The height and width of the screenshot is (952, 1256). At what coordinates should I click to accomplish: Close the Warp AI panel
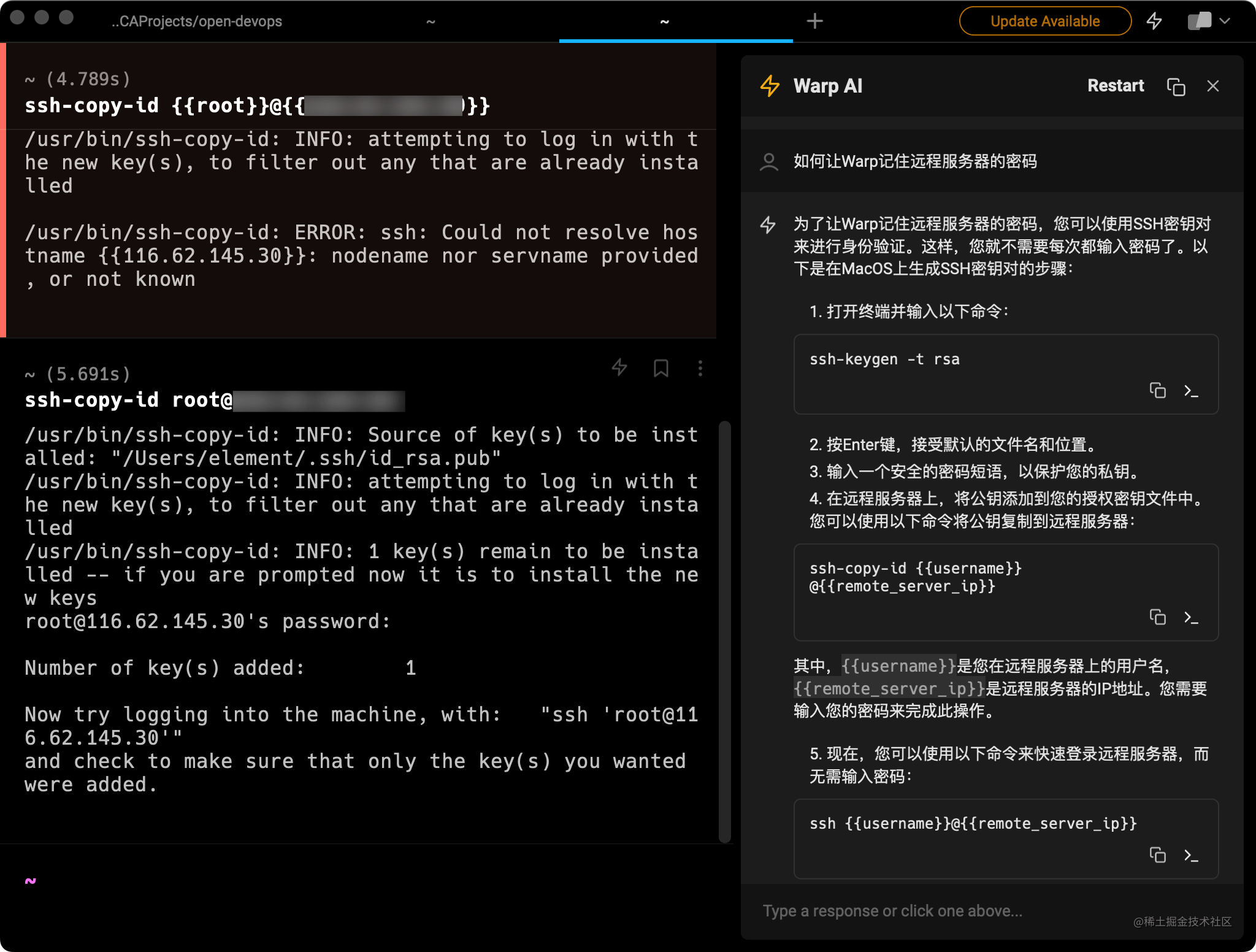point(1212,86)
